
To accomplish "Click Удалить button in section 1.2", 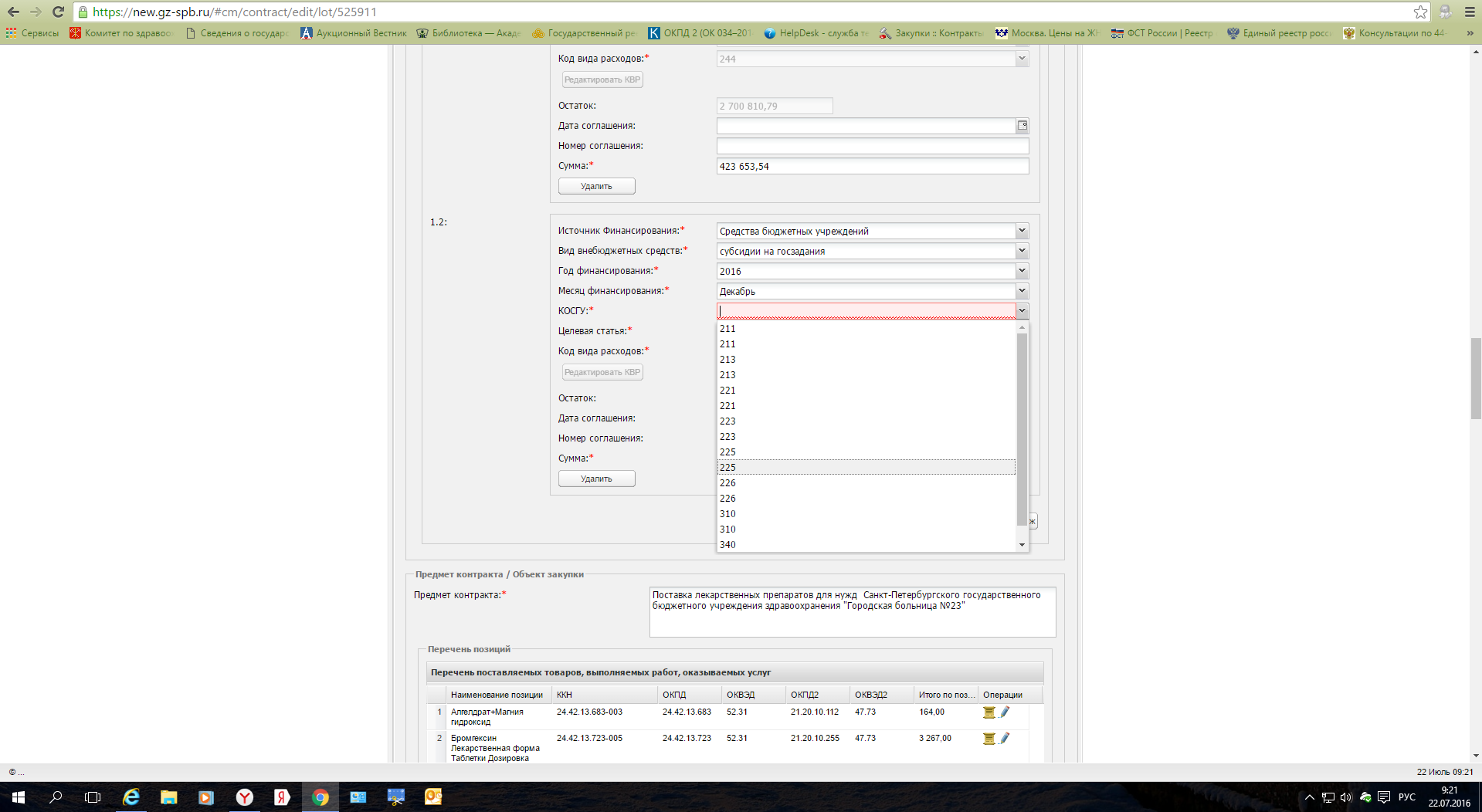I will [596, 479].
